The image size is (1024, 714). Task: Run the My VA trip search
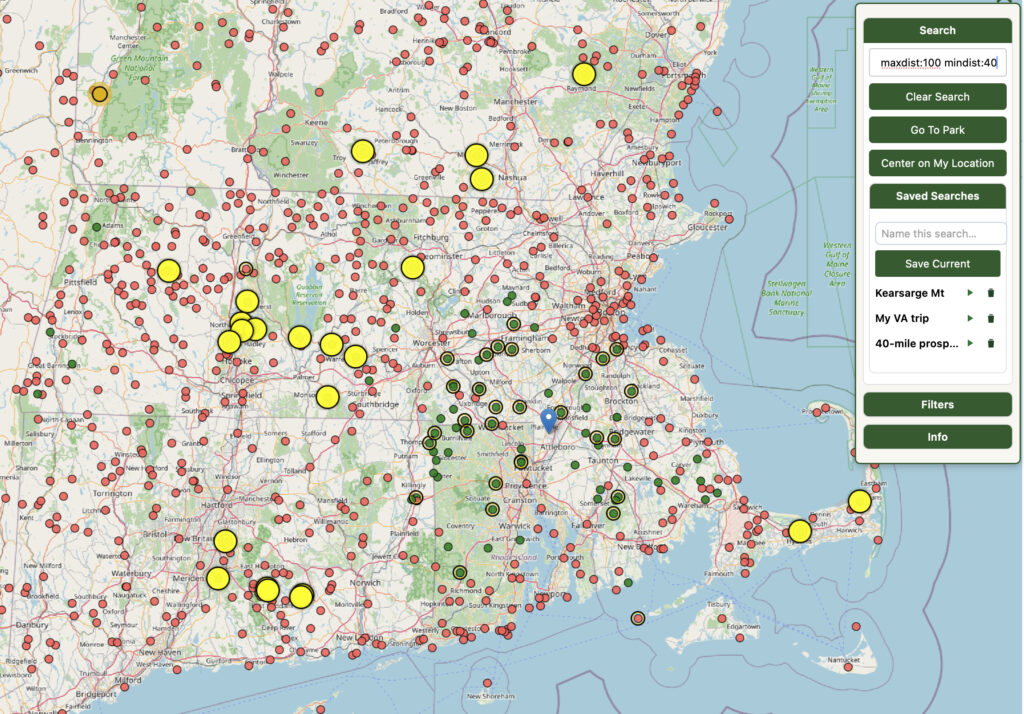tap(968, 318)
